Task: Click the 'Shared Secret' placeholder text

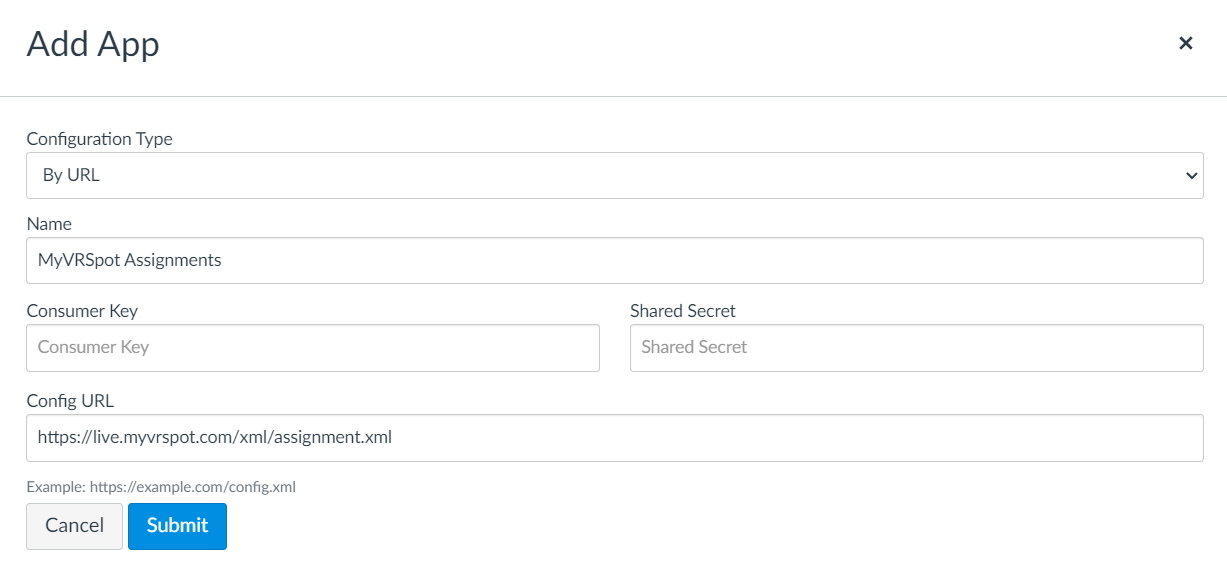Action: pos(694,348)
